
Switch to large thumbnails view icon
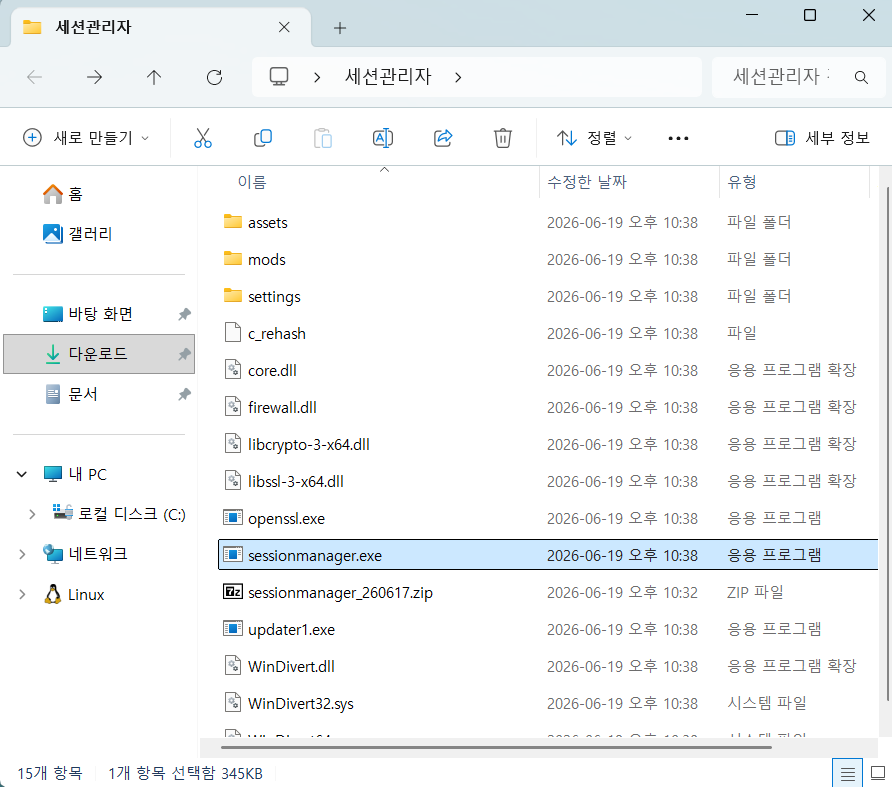[x=878, y=773]
